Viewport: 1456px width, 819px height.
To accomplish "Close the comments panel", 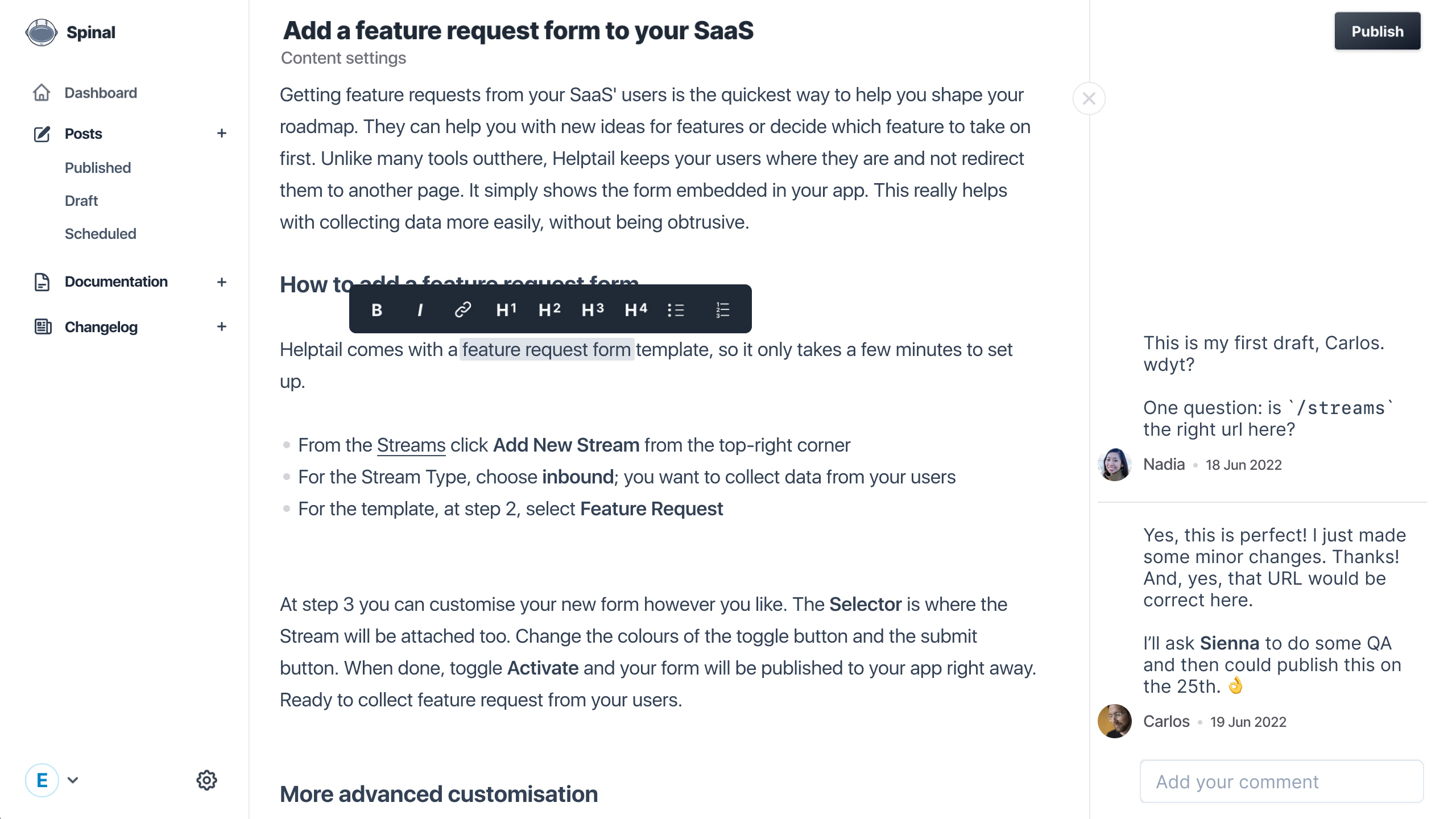I will point(1089,99).
